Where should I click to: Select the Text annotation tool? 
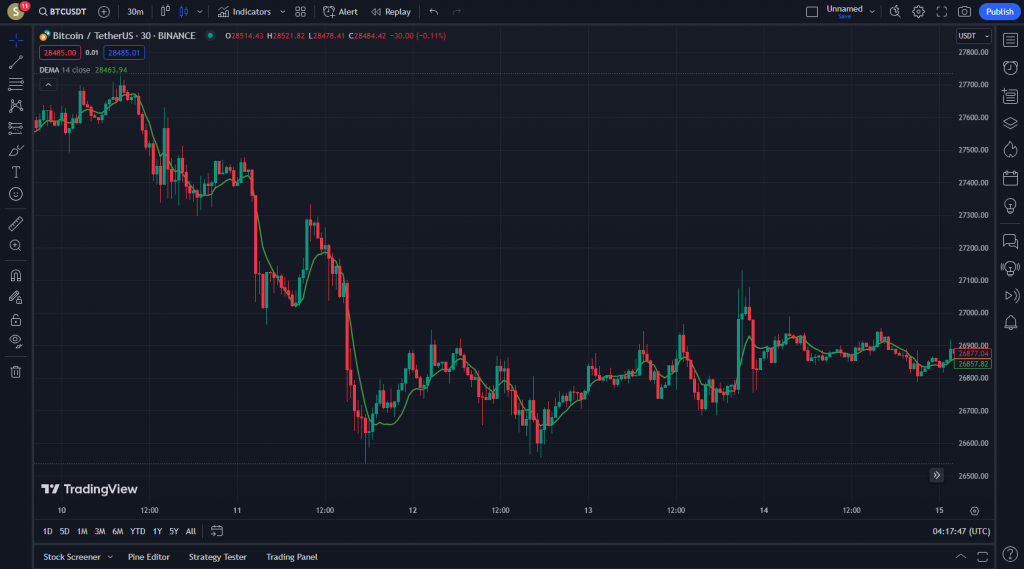tap(16, 172)
